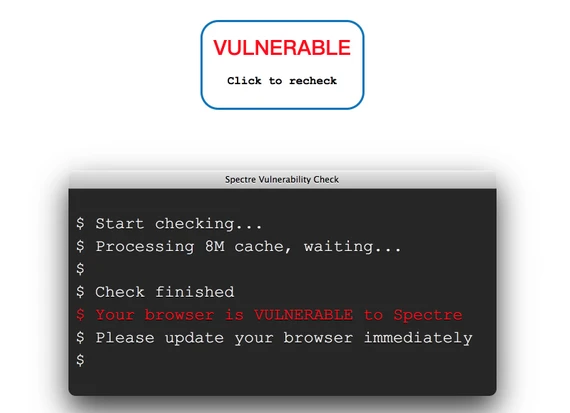This screenshot has width=570, height=413.
Task: Click red 'Your browser is VULNERABLE' line
Action: pyautogui.click(x=269, y=315)
